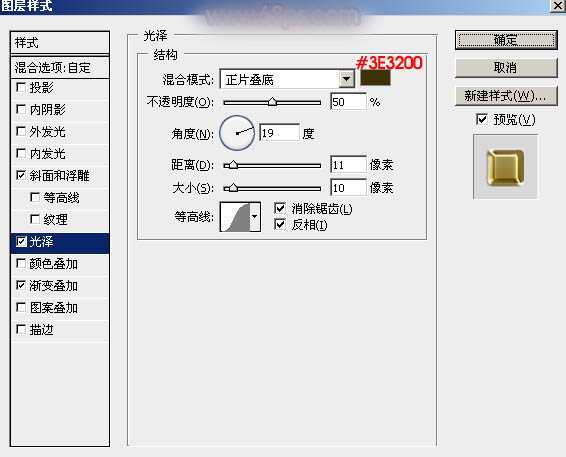The image size is (566, 457).
Task: Click the angle dial control
Action: [237, 133]
